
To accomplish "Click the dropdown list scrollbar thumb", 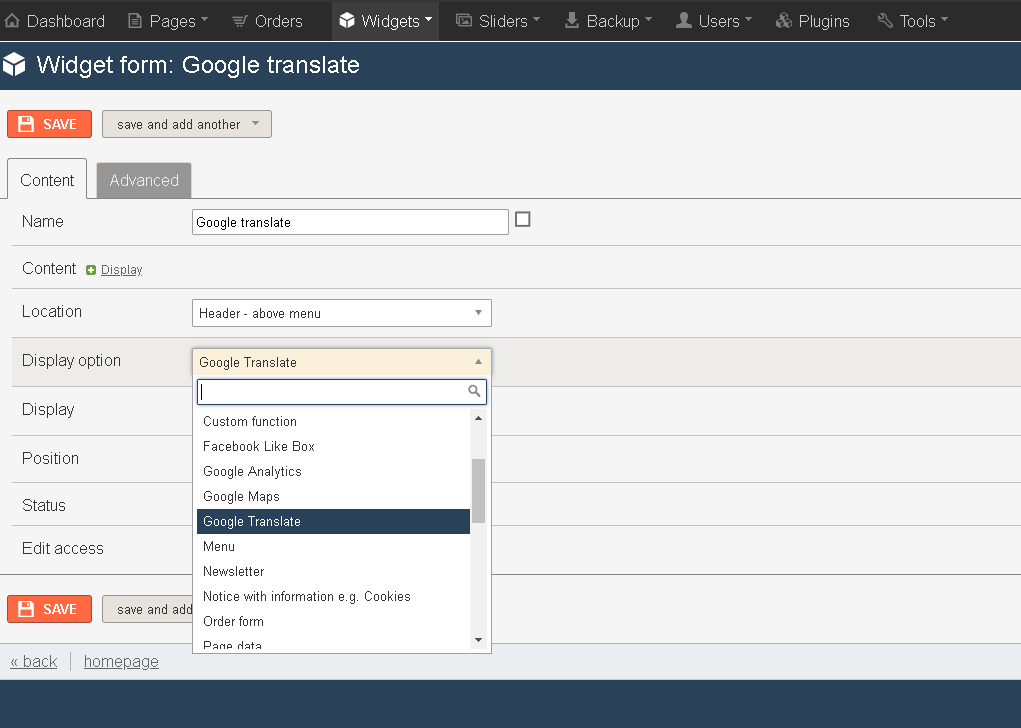I will tap(479, 491).
